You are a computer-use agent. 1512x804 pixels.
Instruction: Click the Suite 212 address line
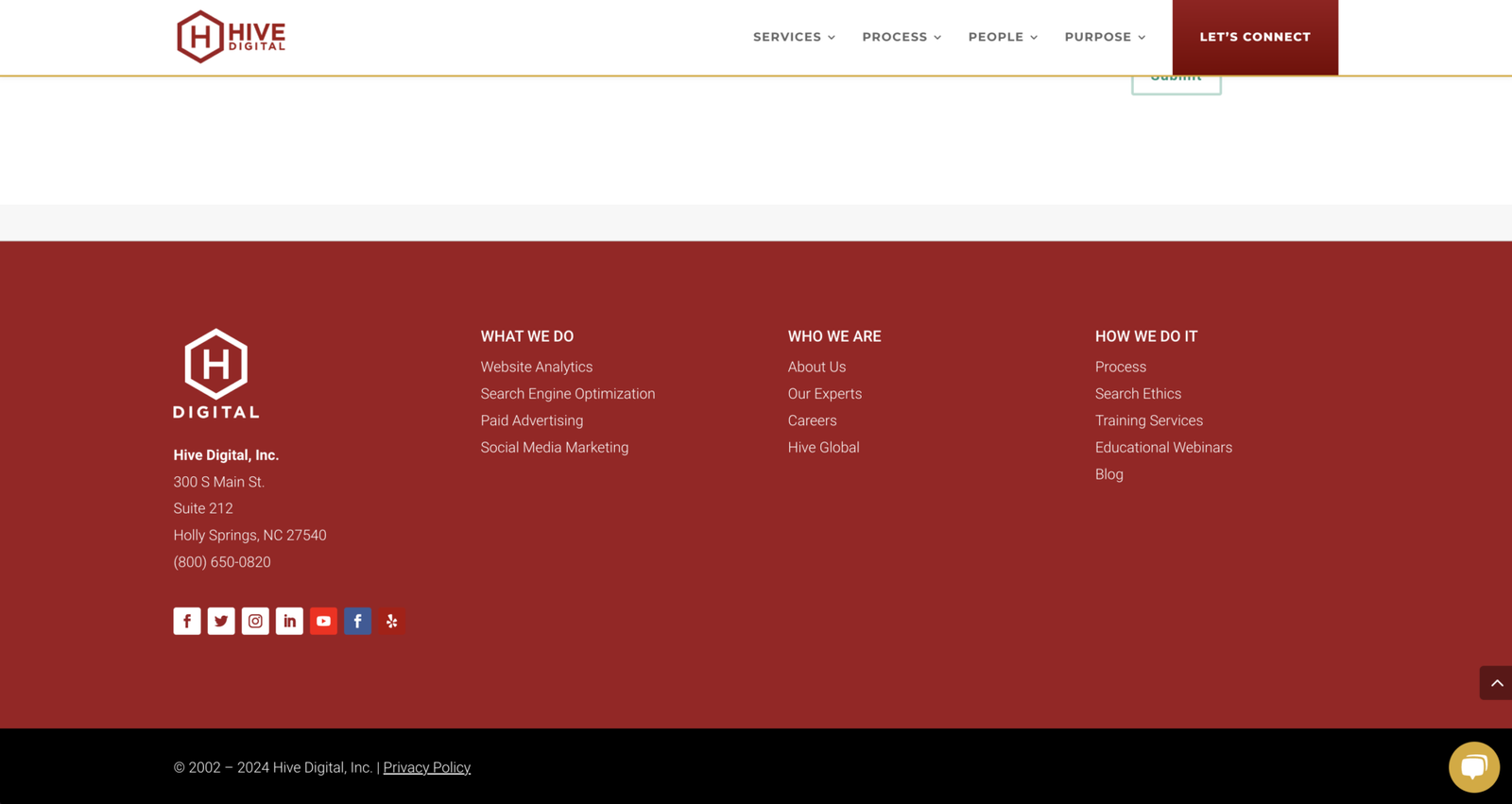tap(203, 508)
